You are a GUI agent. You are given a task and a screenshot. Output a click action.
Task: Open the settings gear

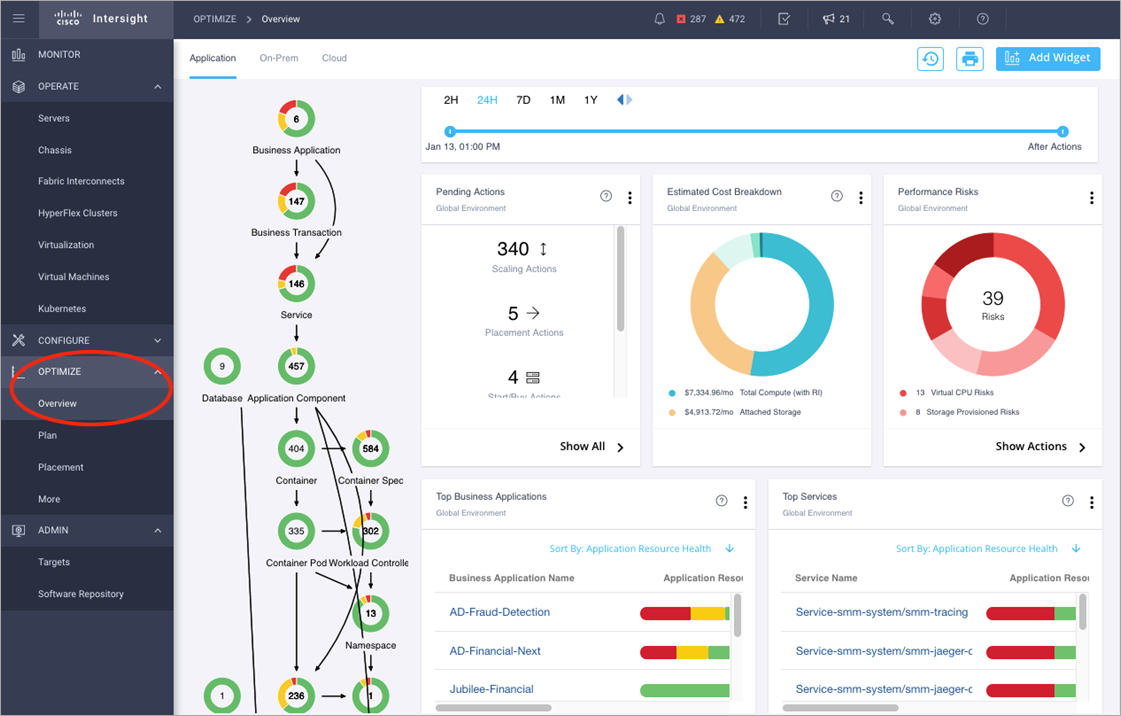934,19
